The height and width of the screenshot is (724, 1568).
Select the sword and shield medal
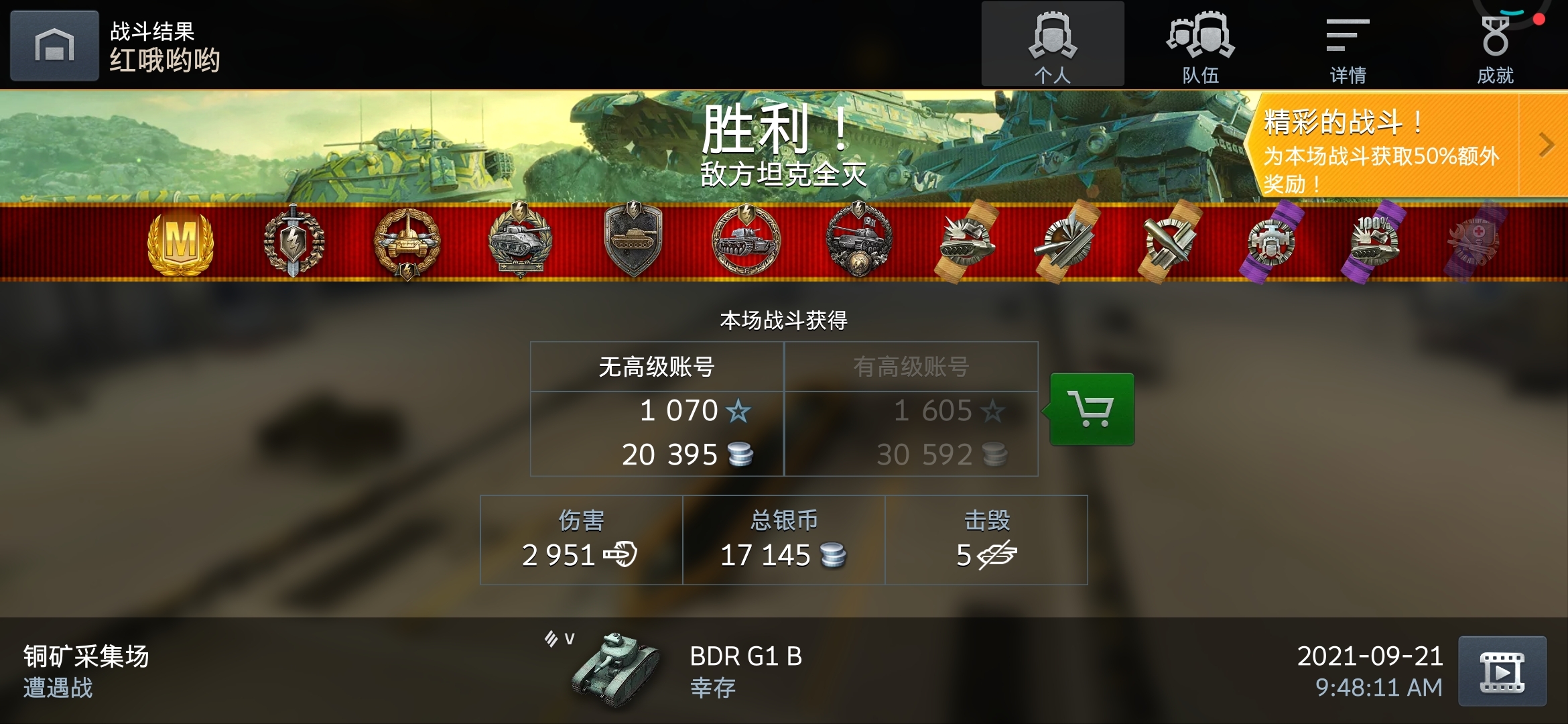[x=293, y=241]
